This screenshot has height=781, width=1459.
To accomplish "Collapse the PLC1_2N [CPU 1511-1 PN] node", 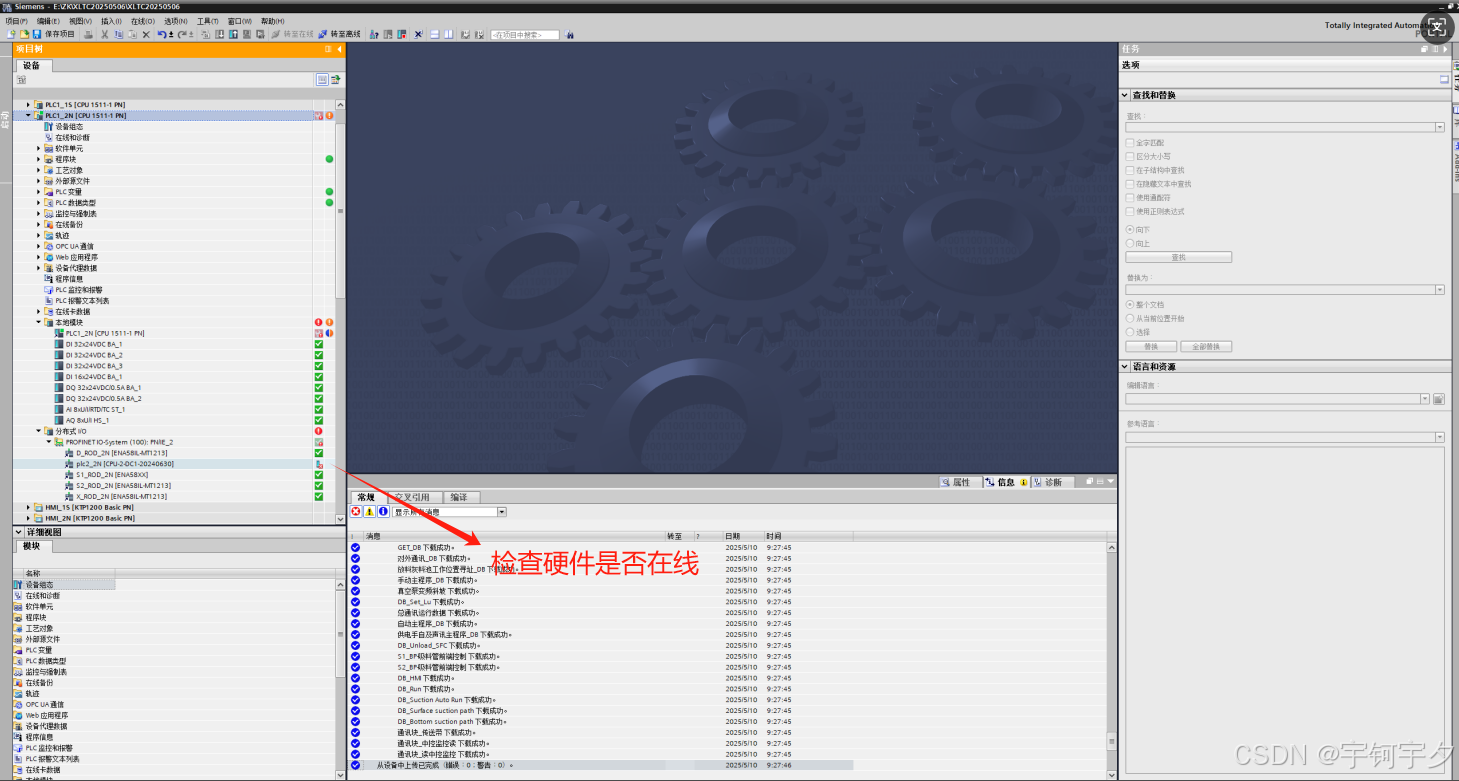I will pyautogui.click(x=29, y=115).
